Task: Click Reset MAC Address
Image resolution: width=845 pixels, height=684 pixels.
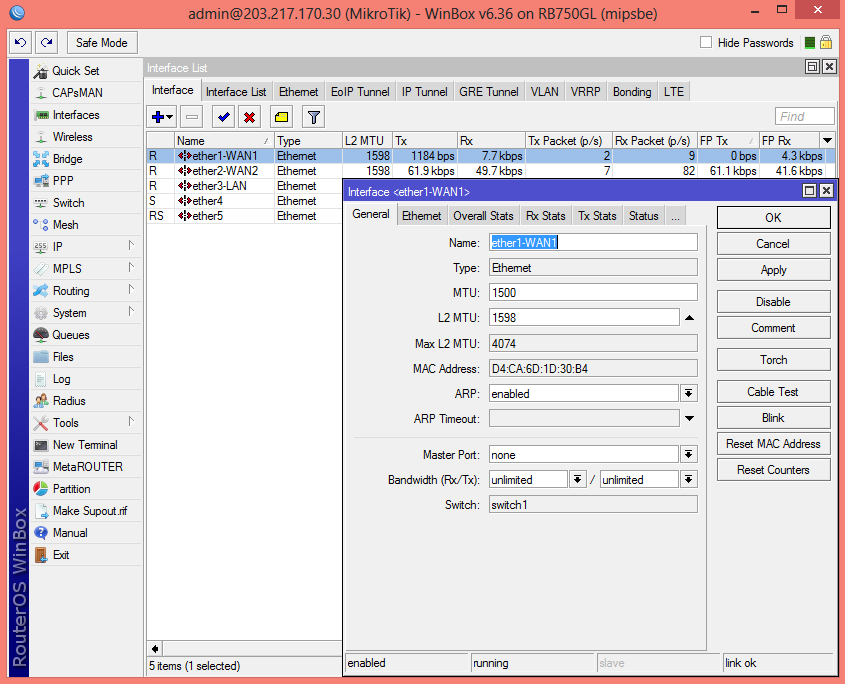Action: [773, 444]
